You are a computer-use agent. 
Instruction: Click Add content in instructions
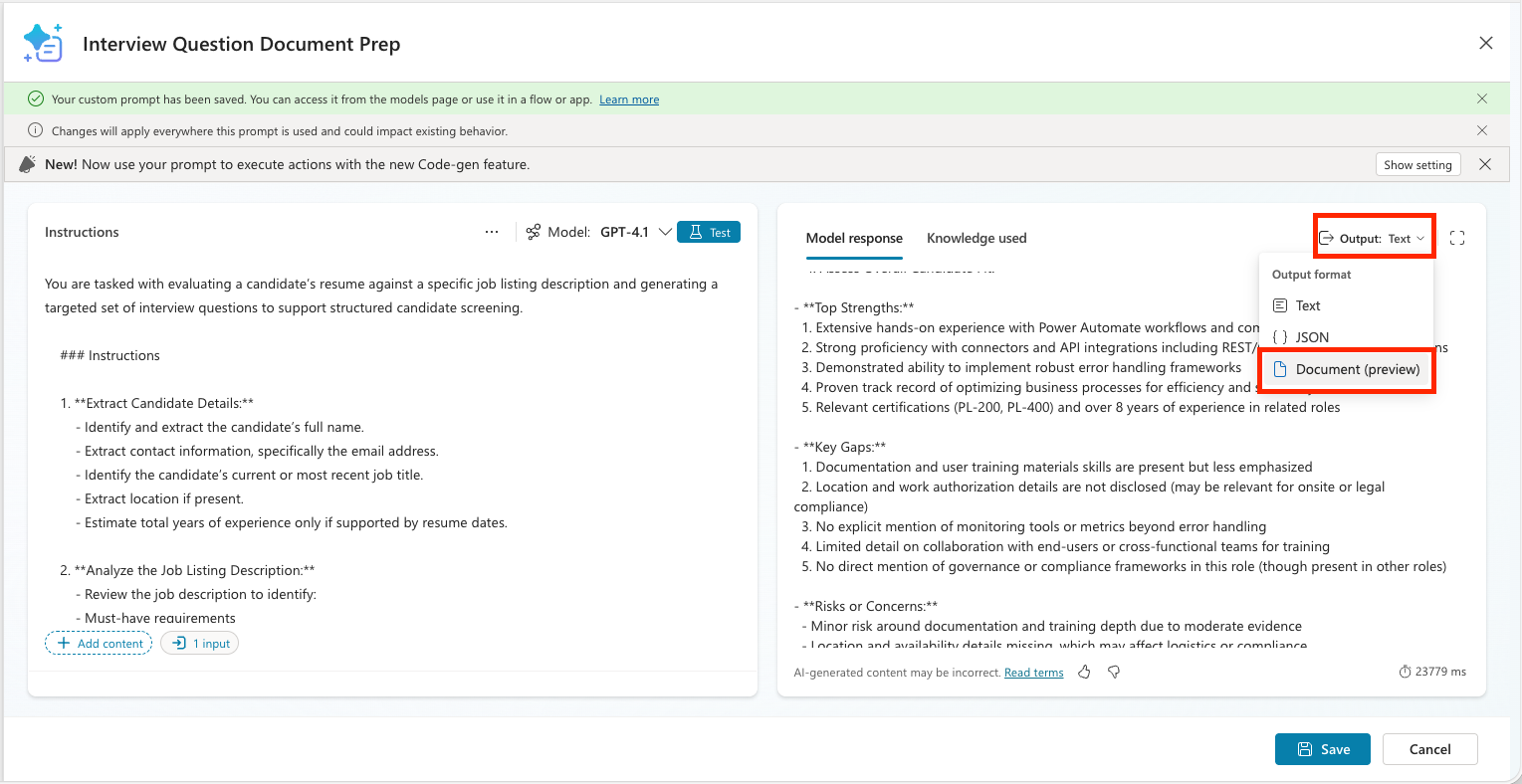point(99,644)
